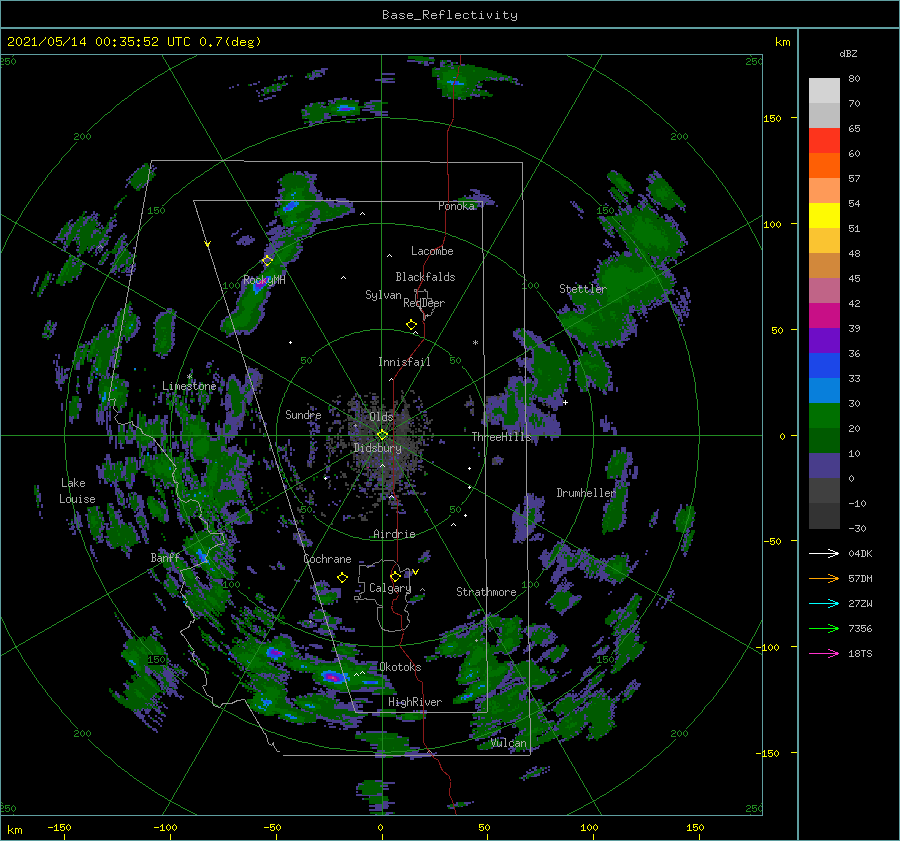This screenshot has width=900, height=841.
Task: Click the Base_Reflectivity title text
Action: tap(450, 15)
